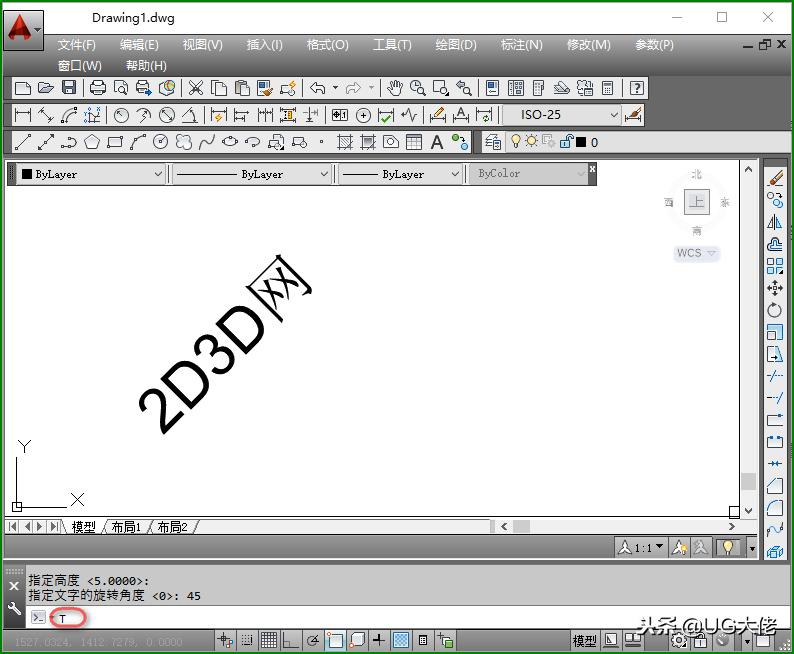
Task: Open a file with the Open folder icon
Action: [x=46, y=88]
